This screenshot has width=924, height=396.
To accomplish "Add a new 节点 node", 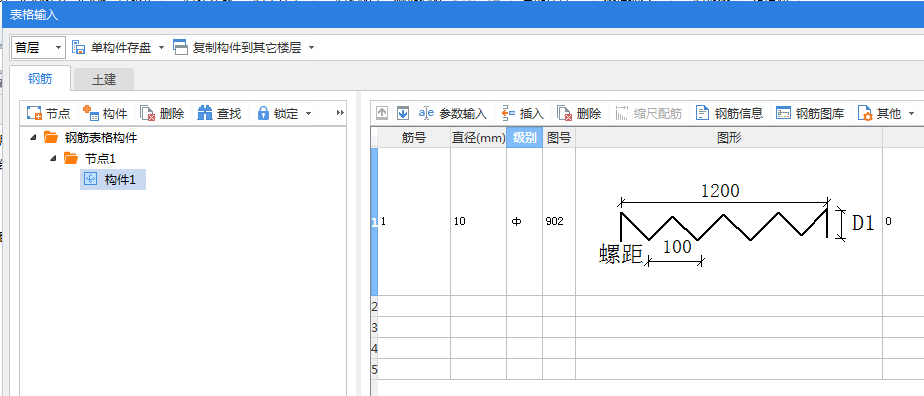I will point(49,113).
